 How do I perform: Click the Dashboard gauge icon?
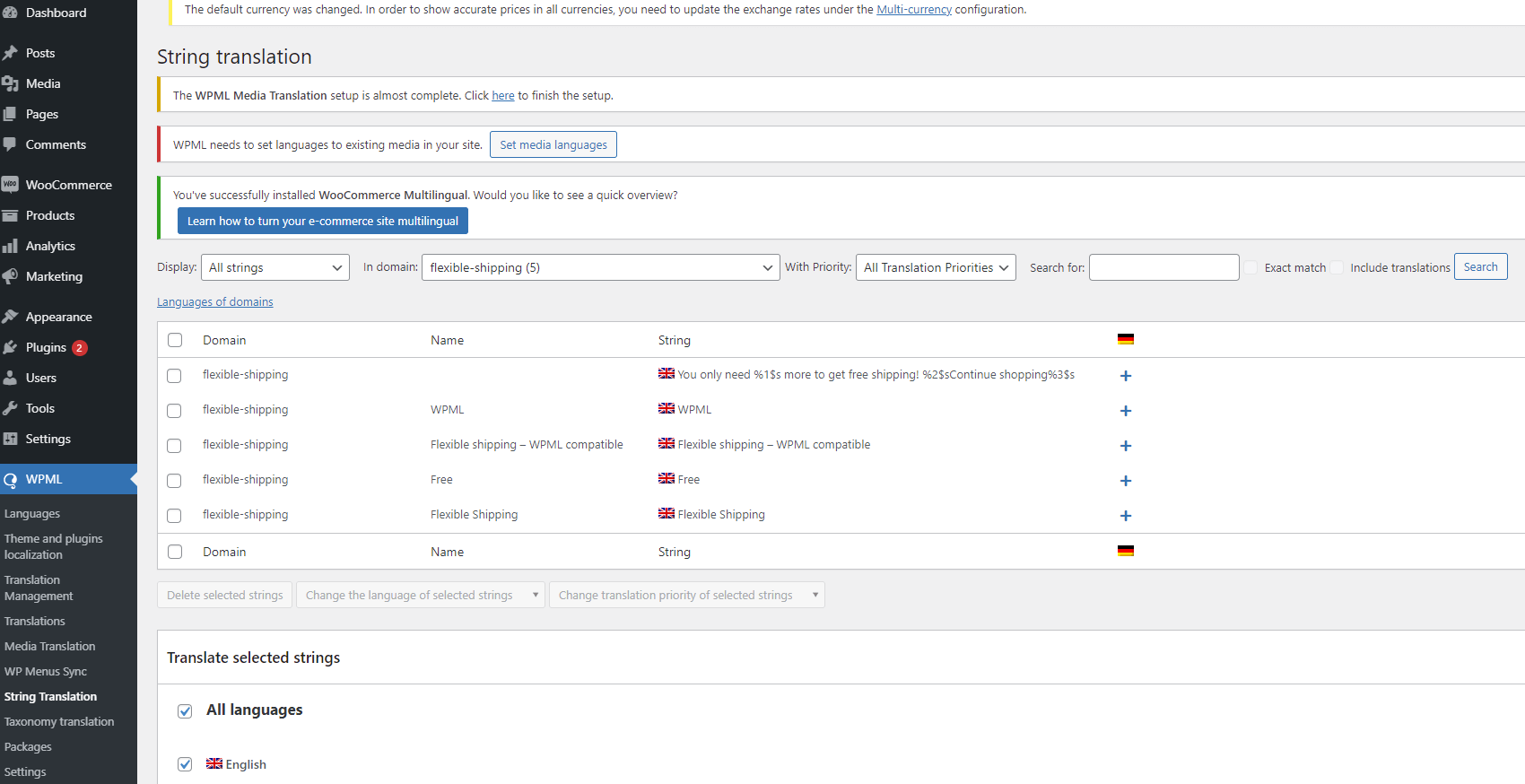tap(10, 13)
